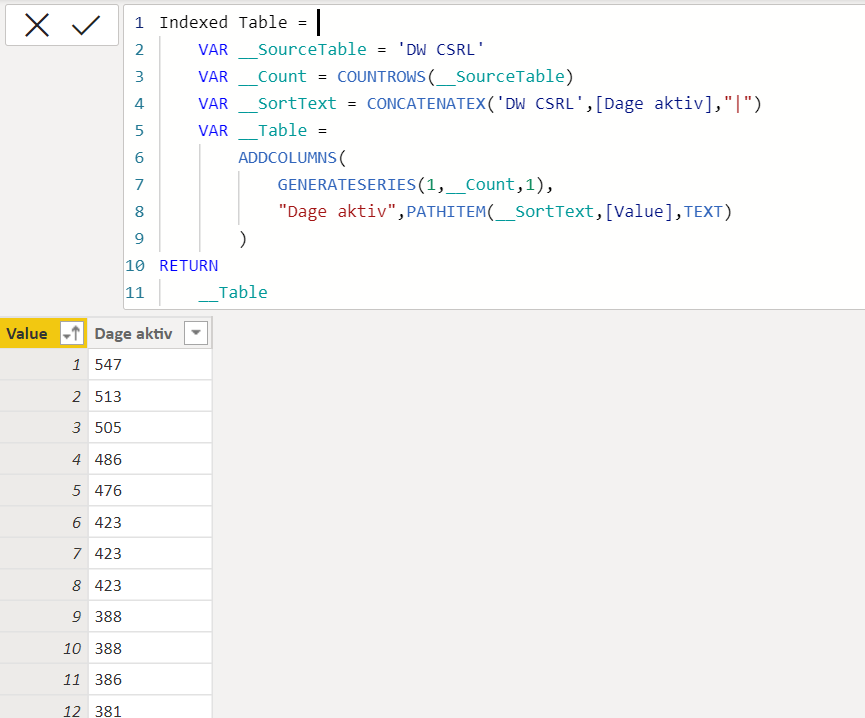Sort by the Value column sort icon
The image size is (865, 718).
coord(72,333)
